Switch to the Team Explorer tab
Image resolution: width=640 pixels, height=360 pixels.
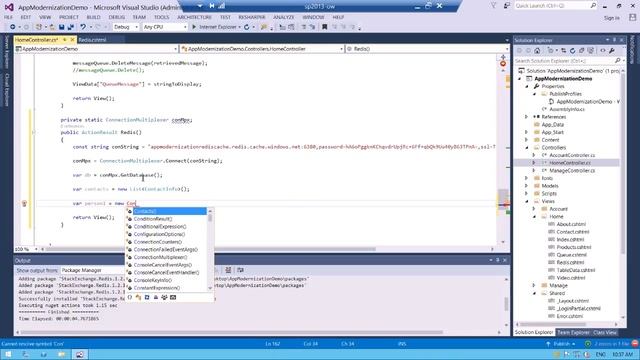pyautogui.click(x=573, y=332)
